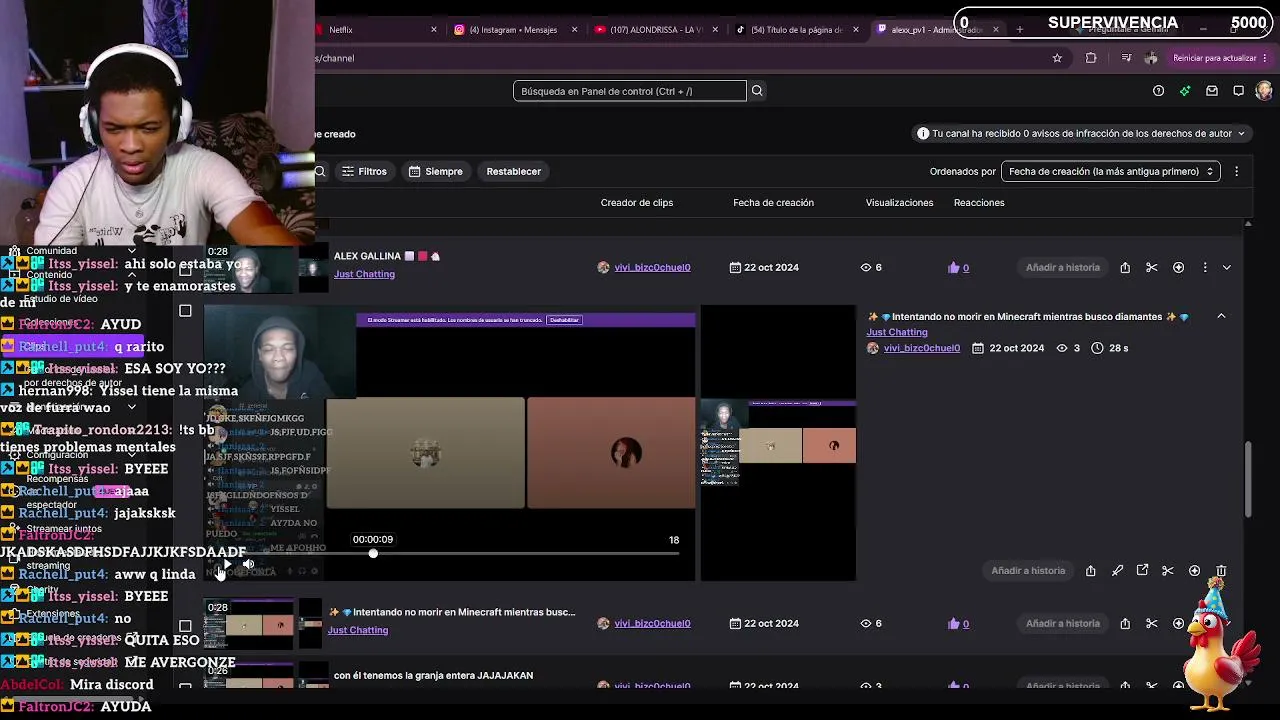Delete the expanded clip with the trash icon
The height and width of the screenshot is (720, 1280).
coord(1221,571)
